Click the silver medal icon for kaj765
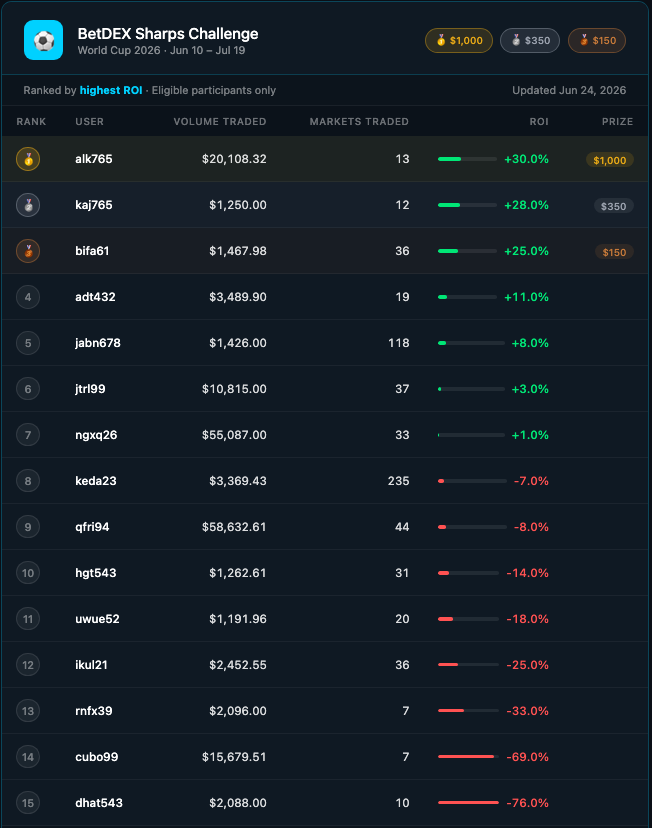 28,205
